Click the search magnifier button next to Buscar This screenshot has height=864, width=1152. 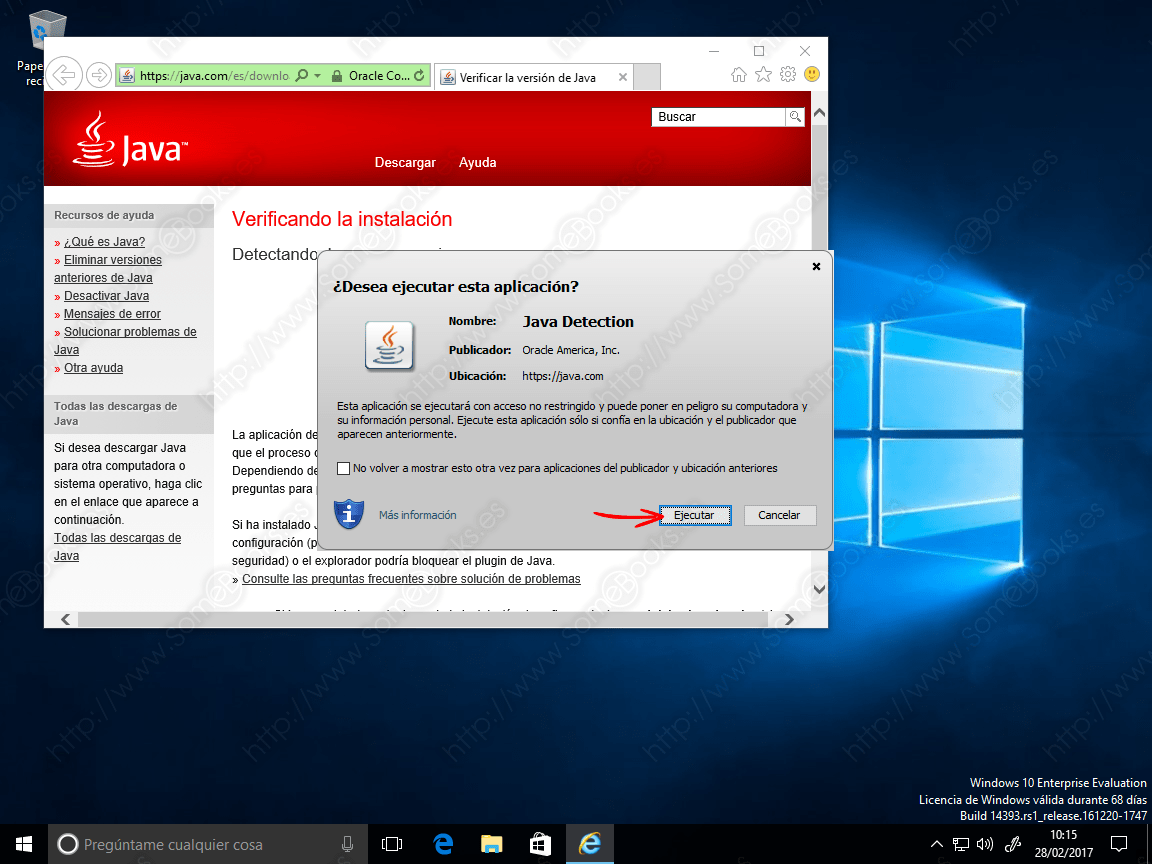[x=795, y=117]
